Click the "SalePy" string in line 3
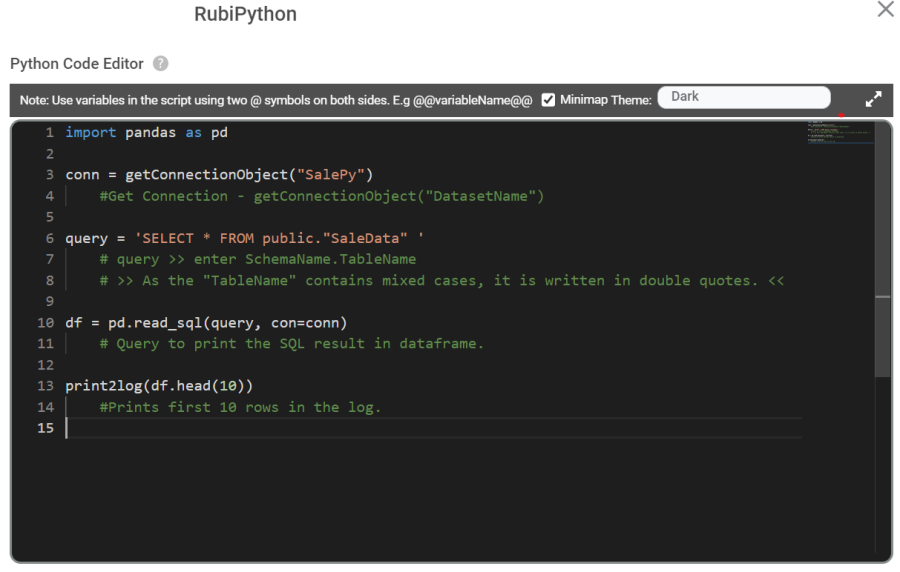This screenshot has width=900, height=572. (x=330, y=175)
